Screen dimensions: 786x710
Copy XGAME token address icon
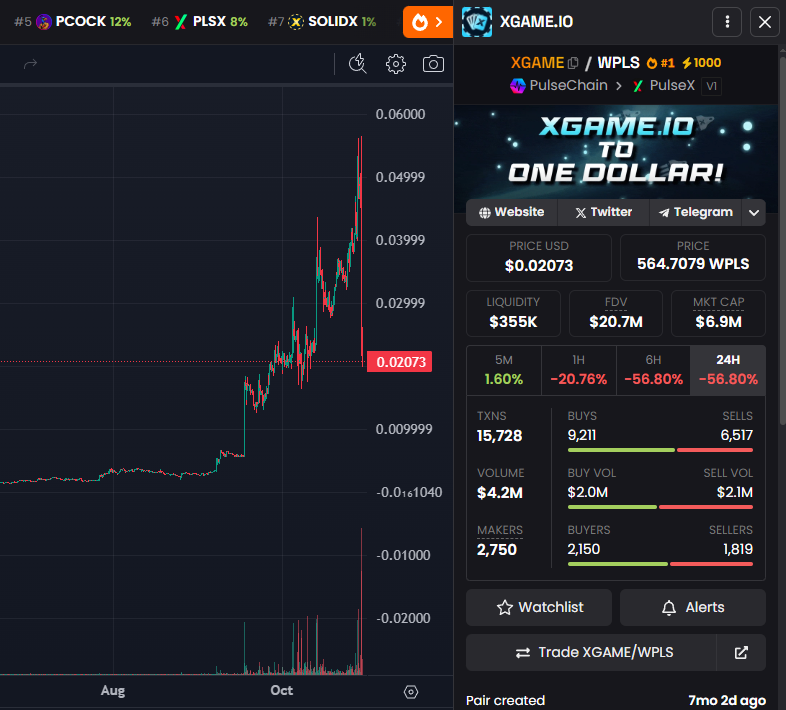pos(573,63)
